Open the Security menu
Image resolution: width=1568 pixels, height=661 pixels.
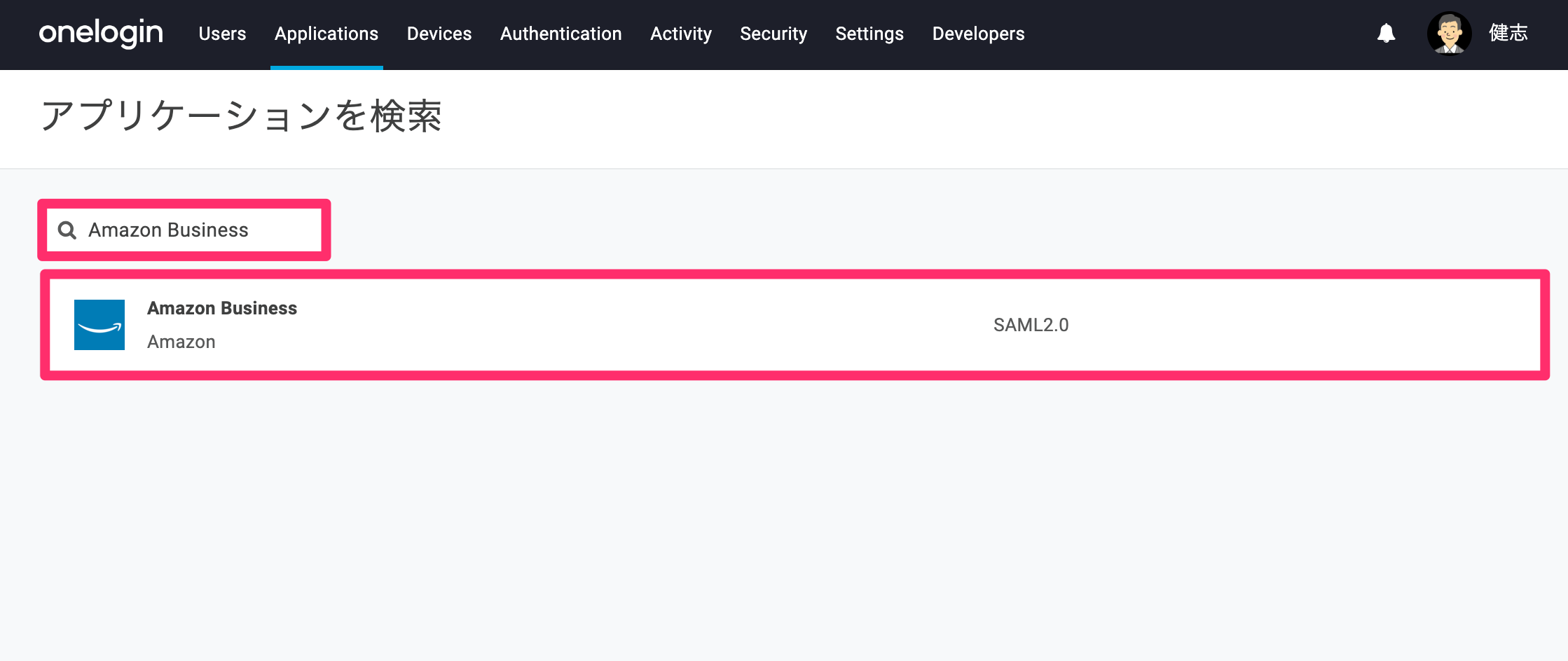(773, 34)
